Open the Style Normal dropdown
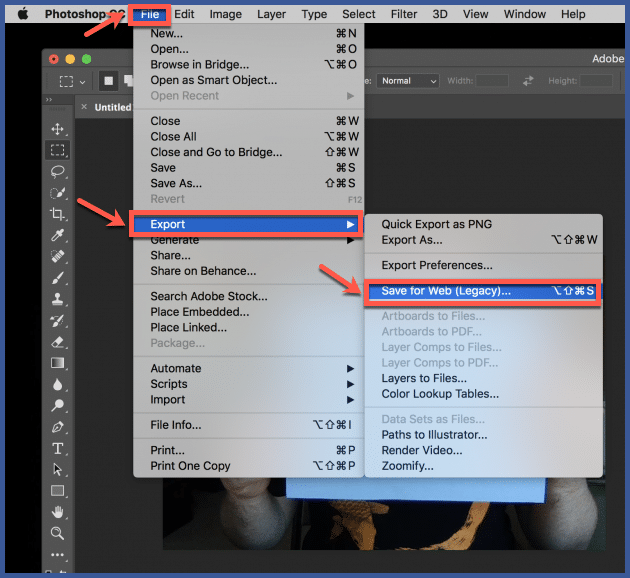 coord(408,81)
